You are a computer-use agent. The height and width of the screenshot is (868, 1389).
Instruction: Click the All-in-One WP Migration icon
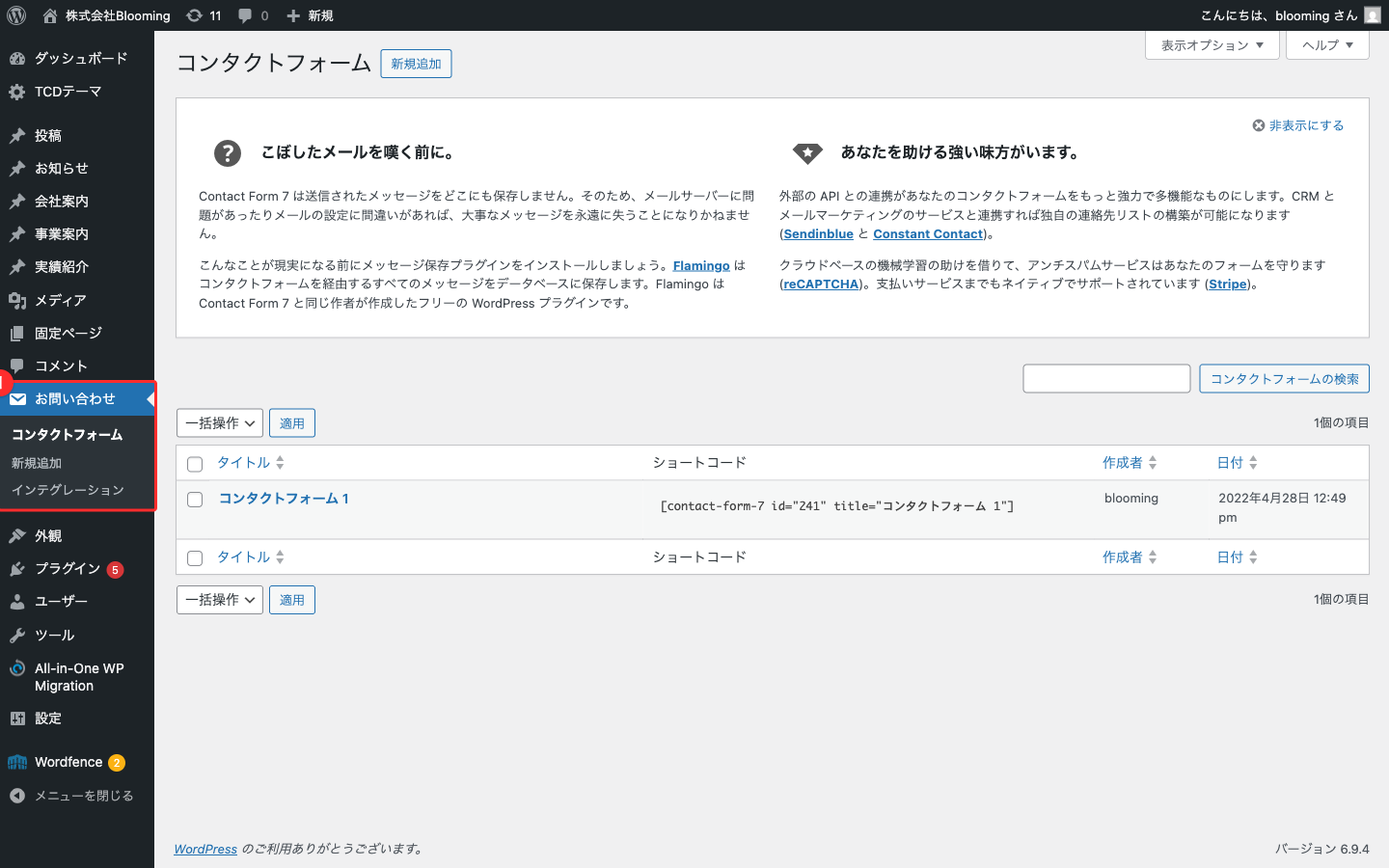(x=17, y=668)
